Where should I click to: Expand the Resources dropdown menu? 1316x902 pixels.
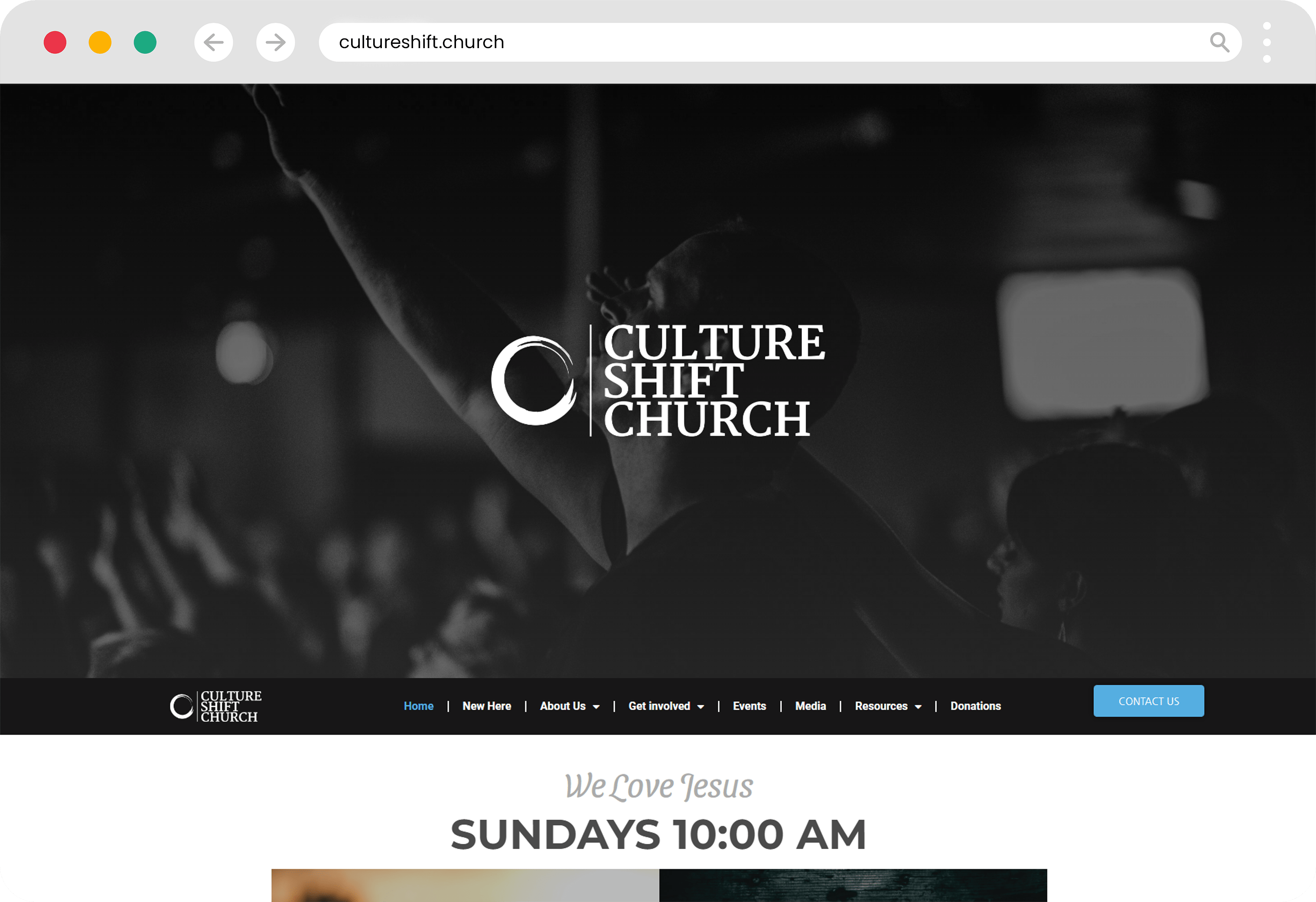point(886,706)
